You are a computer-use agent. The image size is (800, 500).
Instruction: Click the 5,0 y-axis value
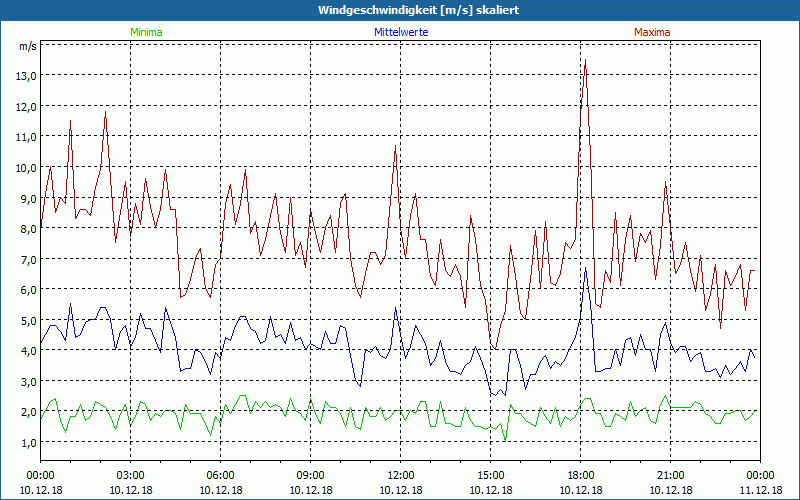click(x=29, y=320)
